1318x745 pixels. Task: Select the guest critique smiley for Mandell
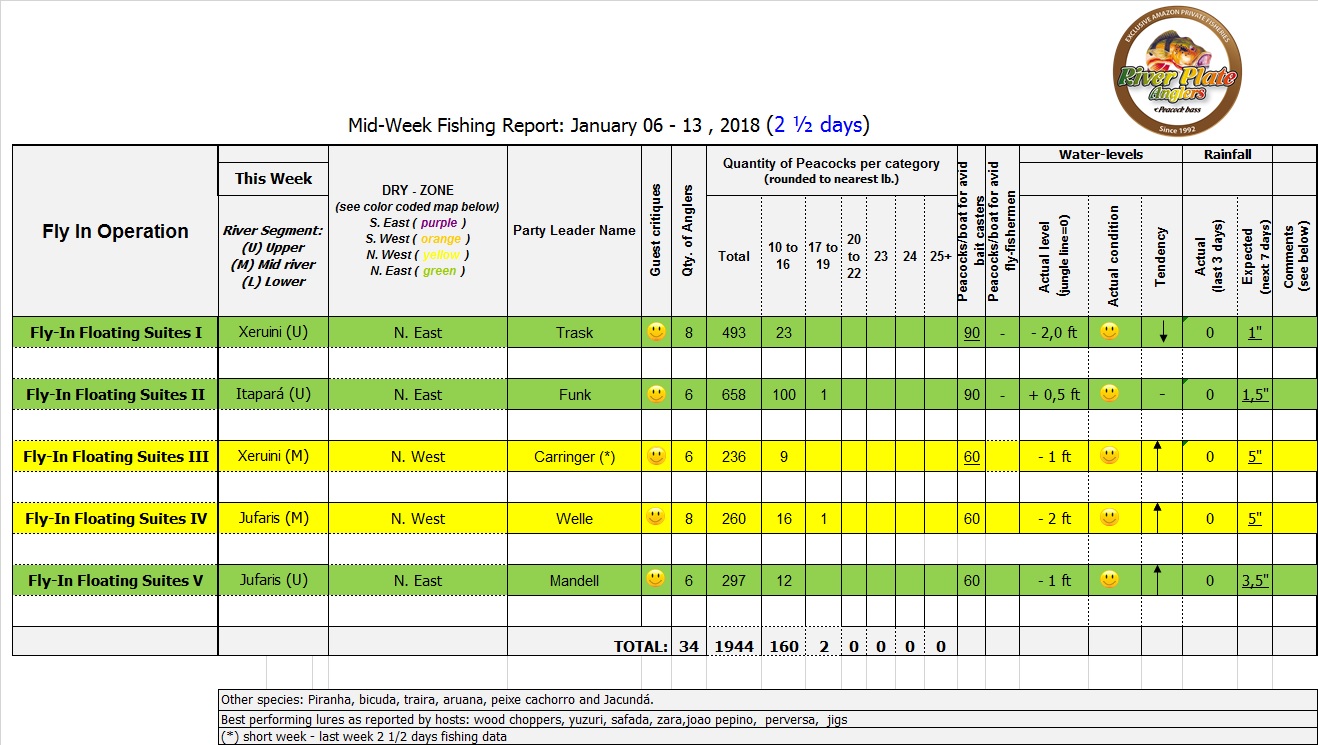[x=656, y=579]
